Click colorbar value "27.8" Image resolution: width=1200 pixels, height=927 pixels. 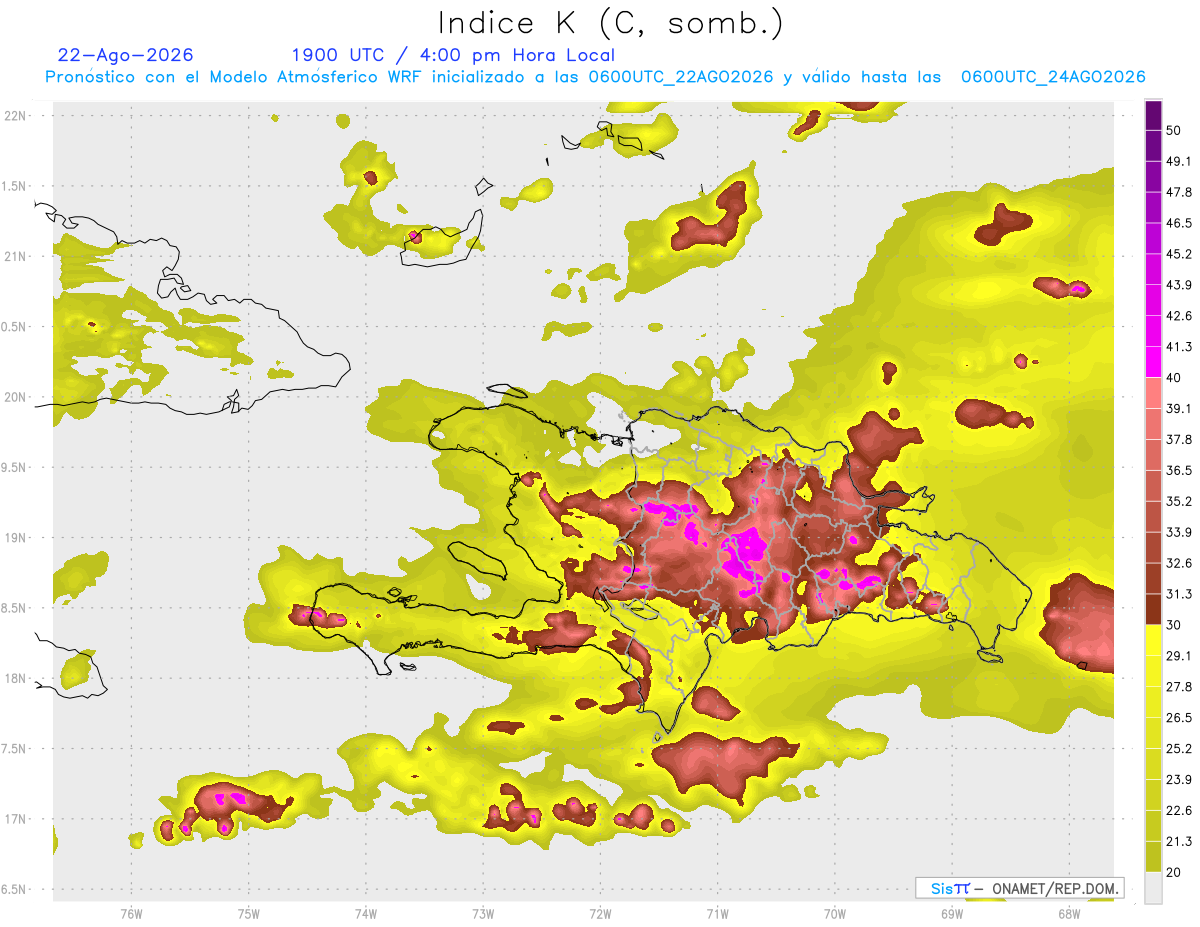coord(1179,687)
